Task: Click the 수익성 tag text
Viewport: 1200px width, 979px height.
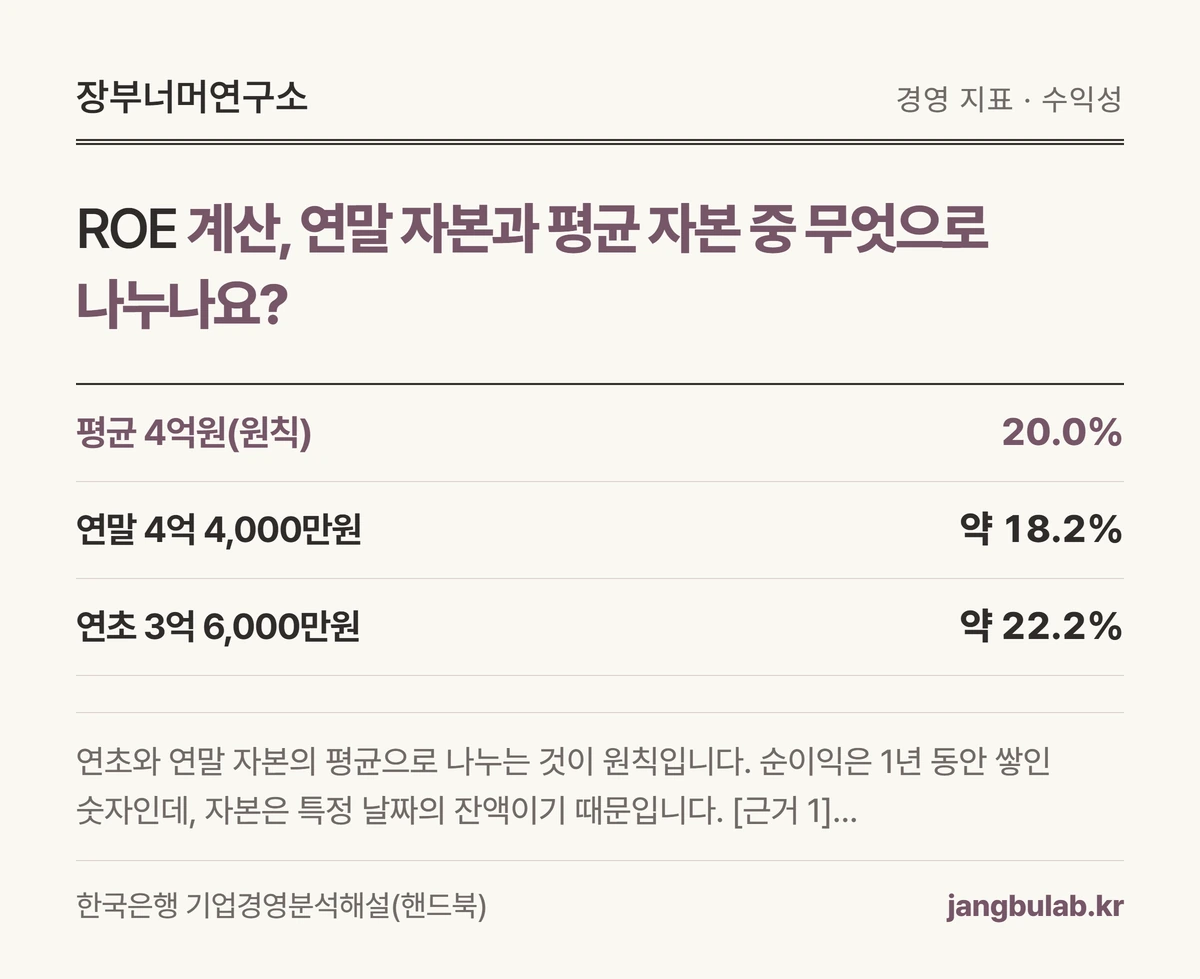Action: click(x=1082, y=100)
